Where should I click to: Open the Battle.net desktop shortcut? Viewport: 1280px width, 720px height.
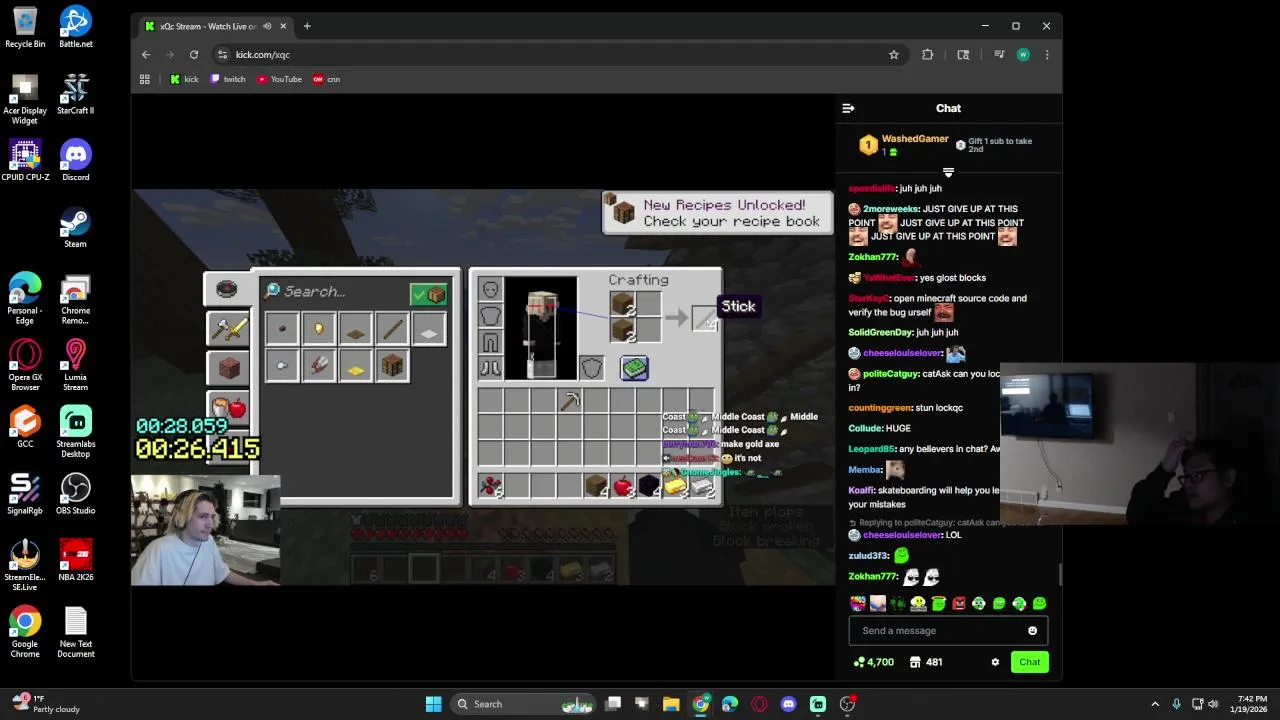(76, 28)
